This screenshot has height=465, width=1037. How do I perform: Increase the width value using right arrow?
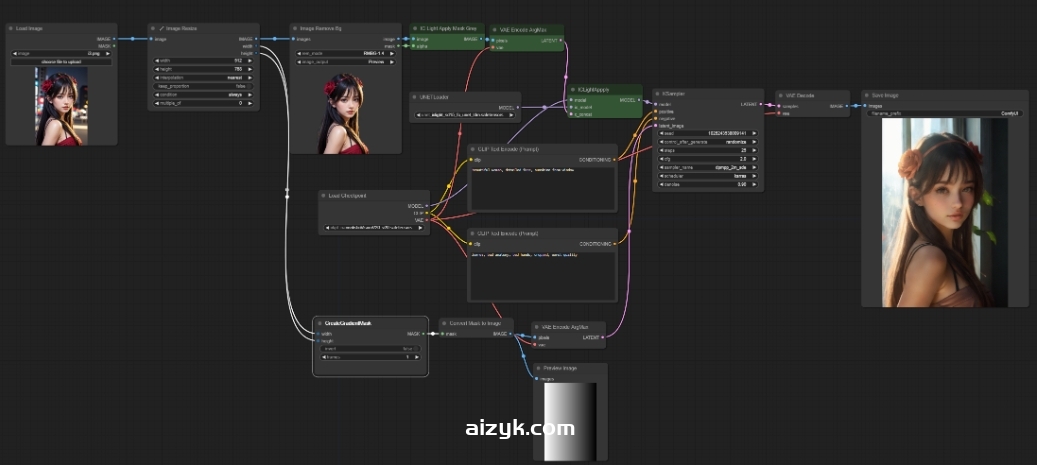point(253,60)
